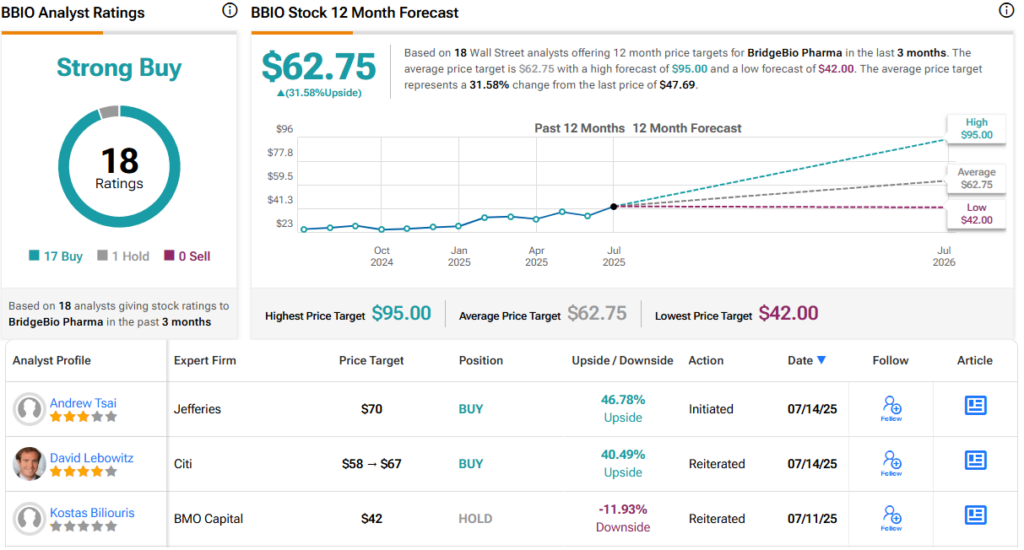
Task: Open Andrew Tsai's analyst profile link
Action: point(85,403)
